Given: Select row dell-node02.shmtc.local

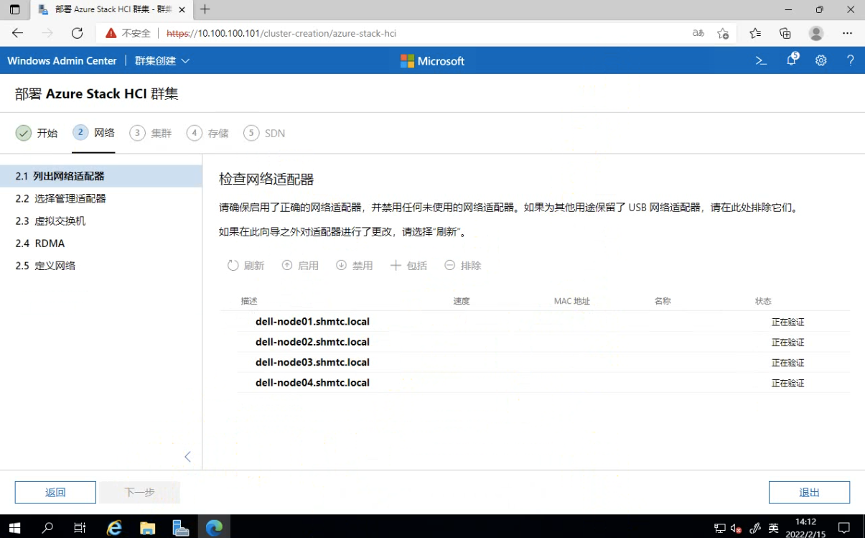Looking at the screenshot, I should [543, 342].
